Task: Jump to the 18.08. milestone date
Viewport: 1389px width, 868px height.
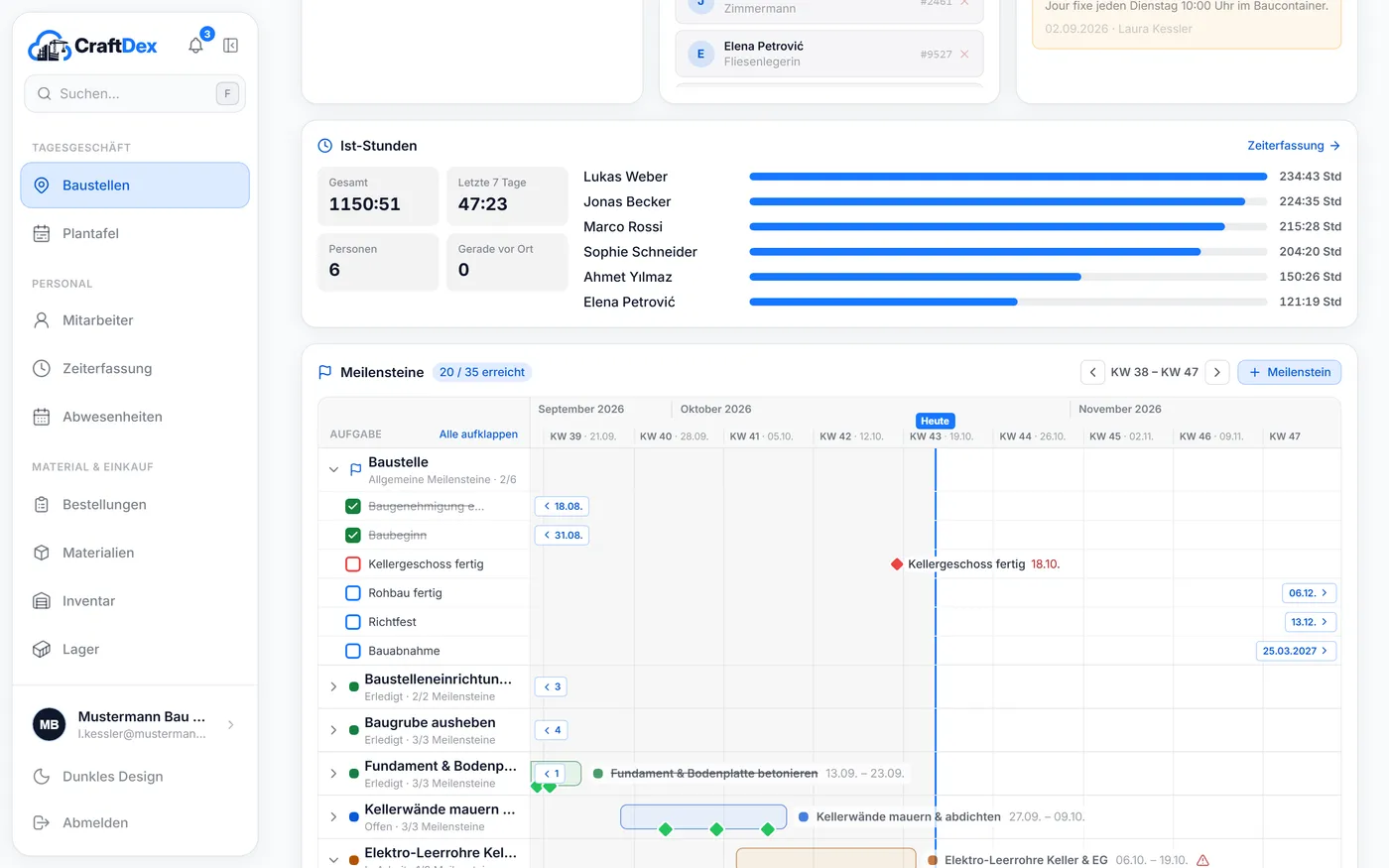Action: coord(562,507)
